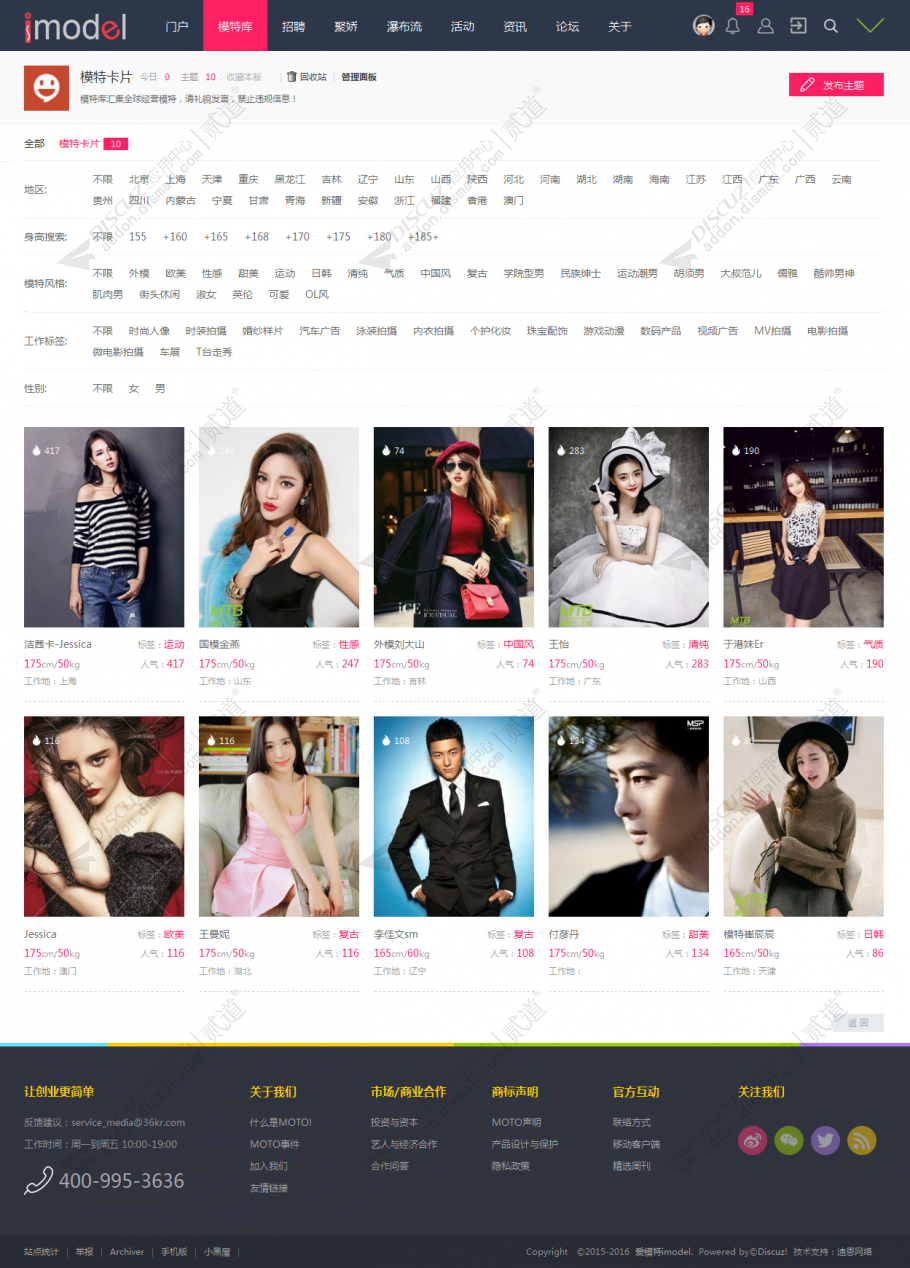Open the search magnifier icon
The image size is (910, 1268).
[830, 26]
